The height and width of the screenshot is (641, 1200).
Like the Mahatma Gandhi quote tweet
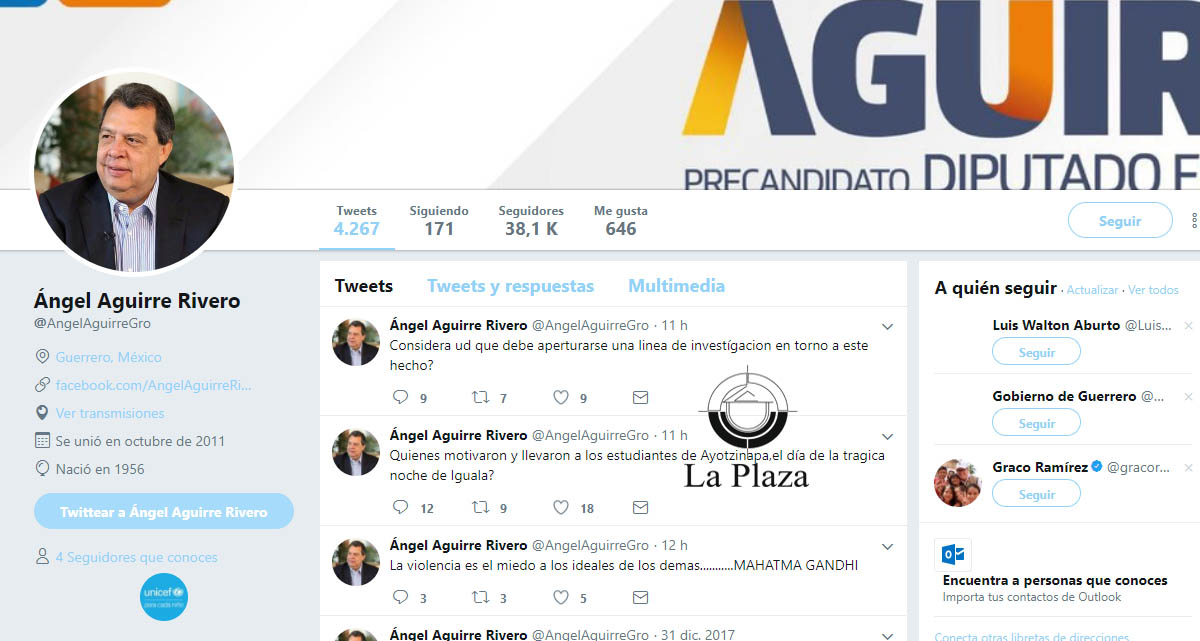coord(561,597)
